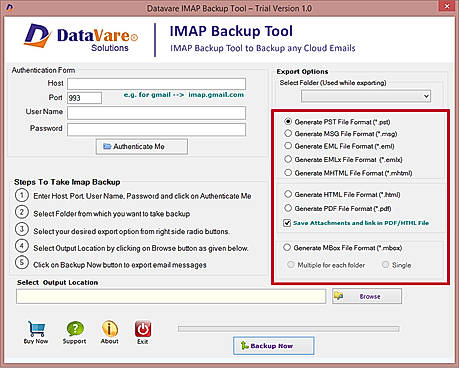Select Generate MHTML File Format option
Image resolution: width=459 pixels, height=368 pixels.
coord(288,173)
